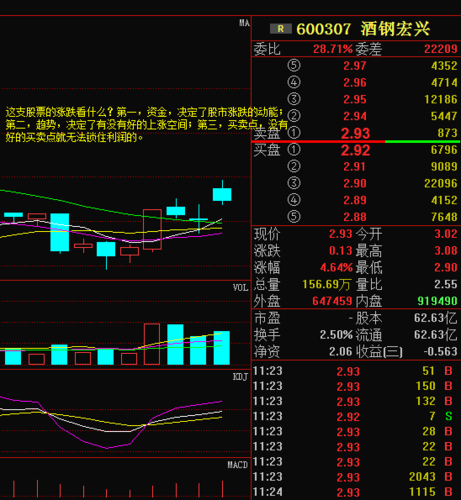Click the KDJ indicator label

tap(240, 377)
